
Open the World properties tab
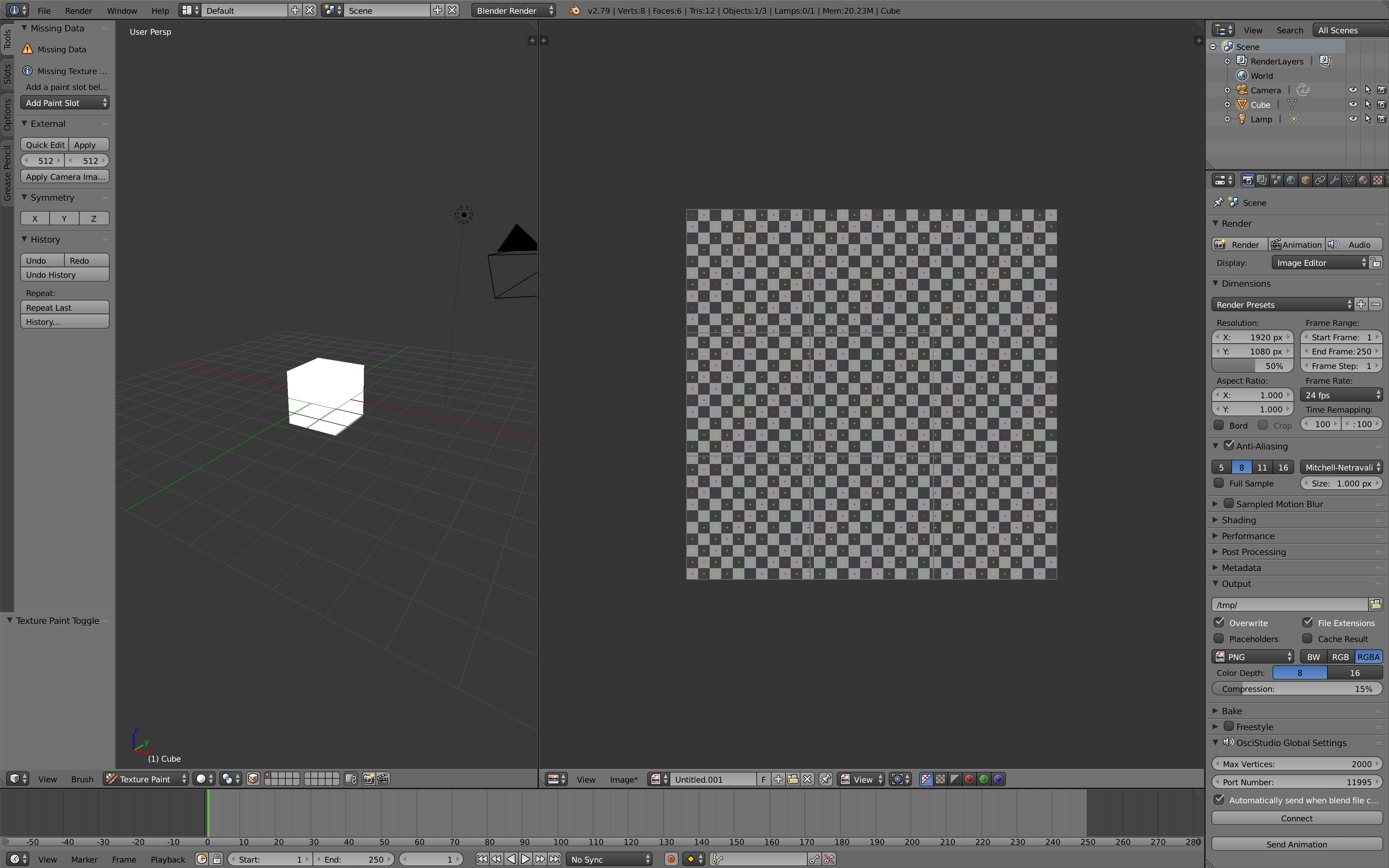(x=1291, y=180)
